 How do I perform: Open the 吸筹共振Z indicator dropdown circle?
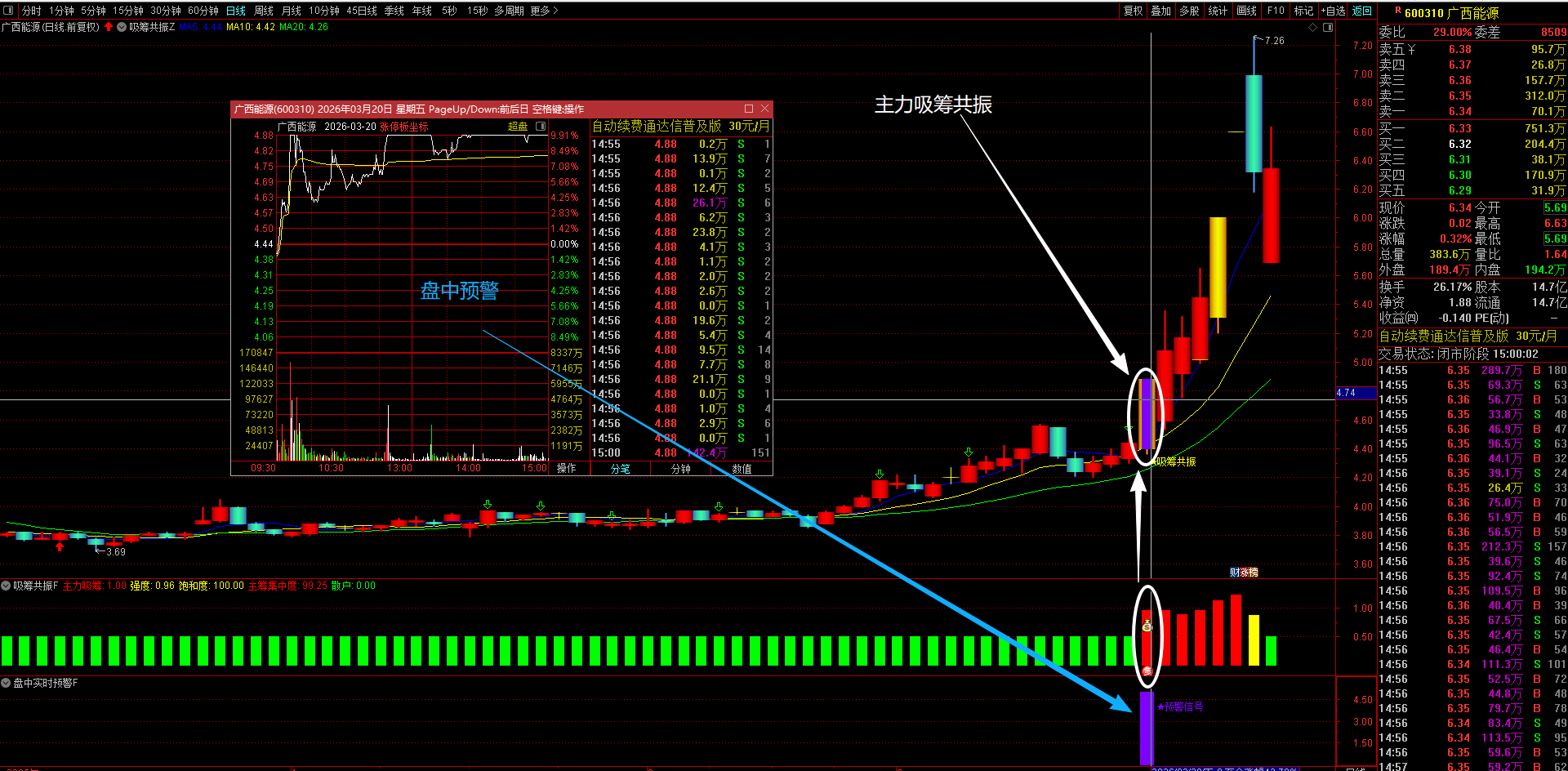[x=122, y=27]
